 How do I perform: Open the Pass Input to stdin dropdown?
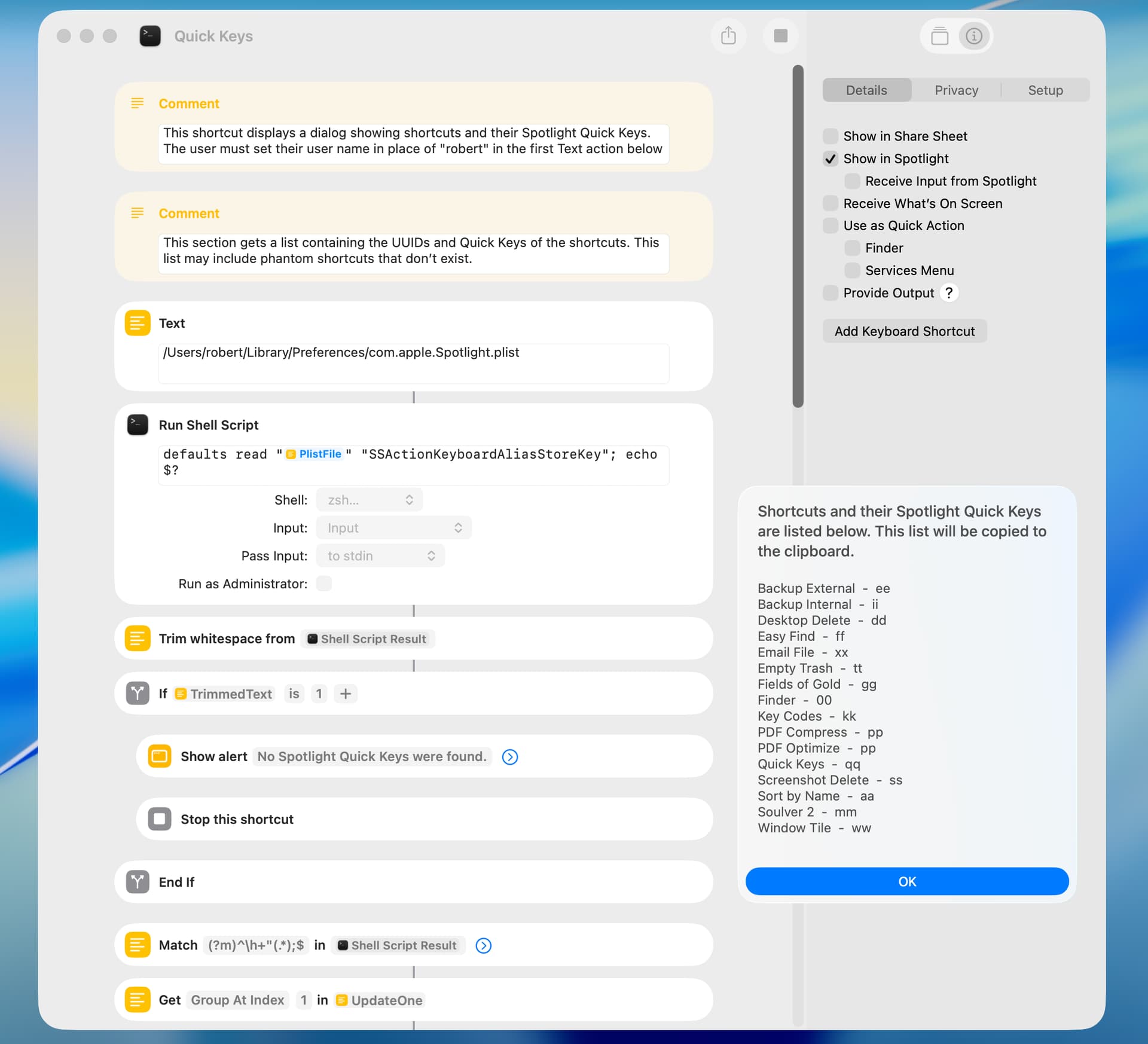tap(380, 556)
